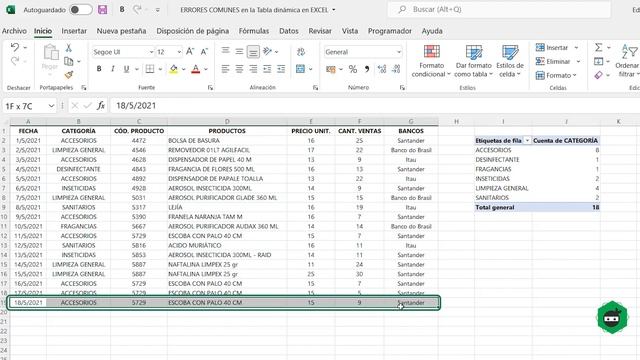Open the Segoe UI font name dropdown
Viewport: 640px width, 360px height.
[151, 52]
